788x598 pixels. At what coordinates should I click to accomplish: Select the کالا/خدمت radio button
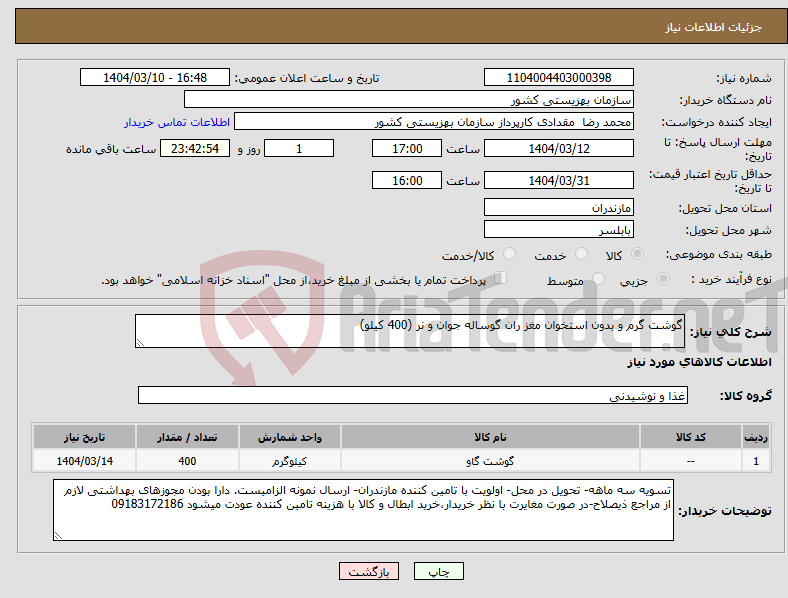pos(509,254)
